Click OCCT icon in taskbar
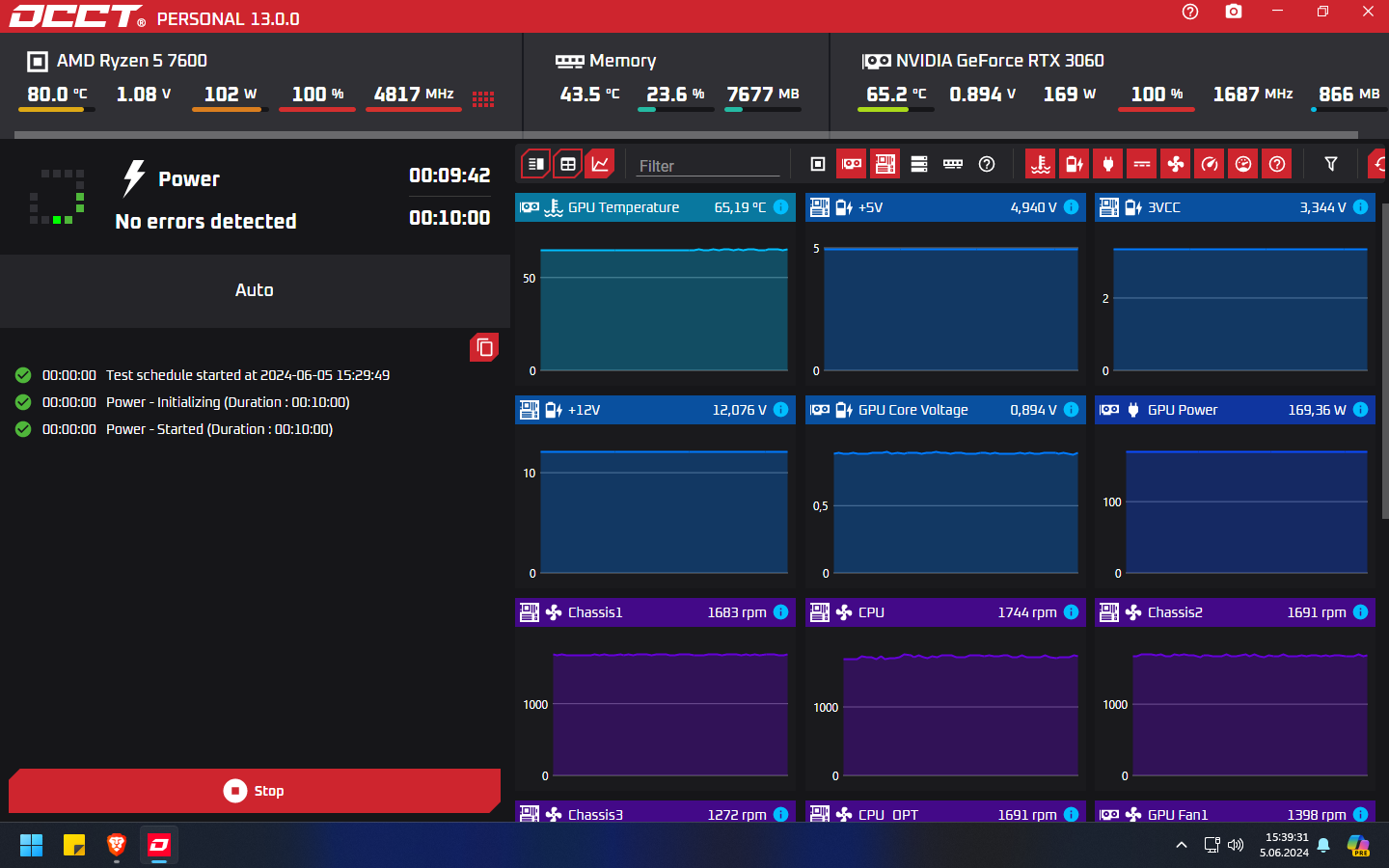 (x=159, y=846)
